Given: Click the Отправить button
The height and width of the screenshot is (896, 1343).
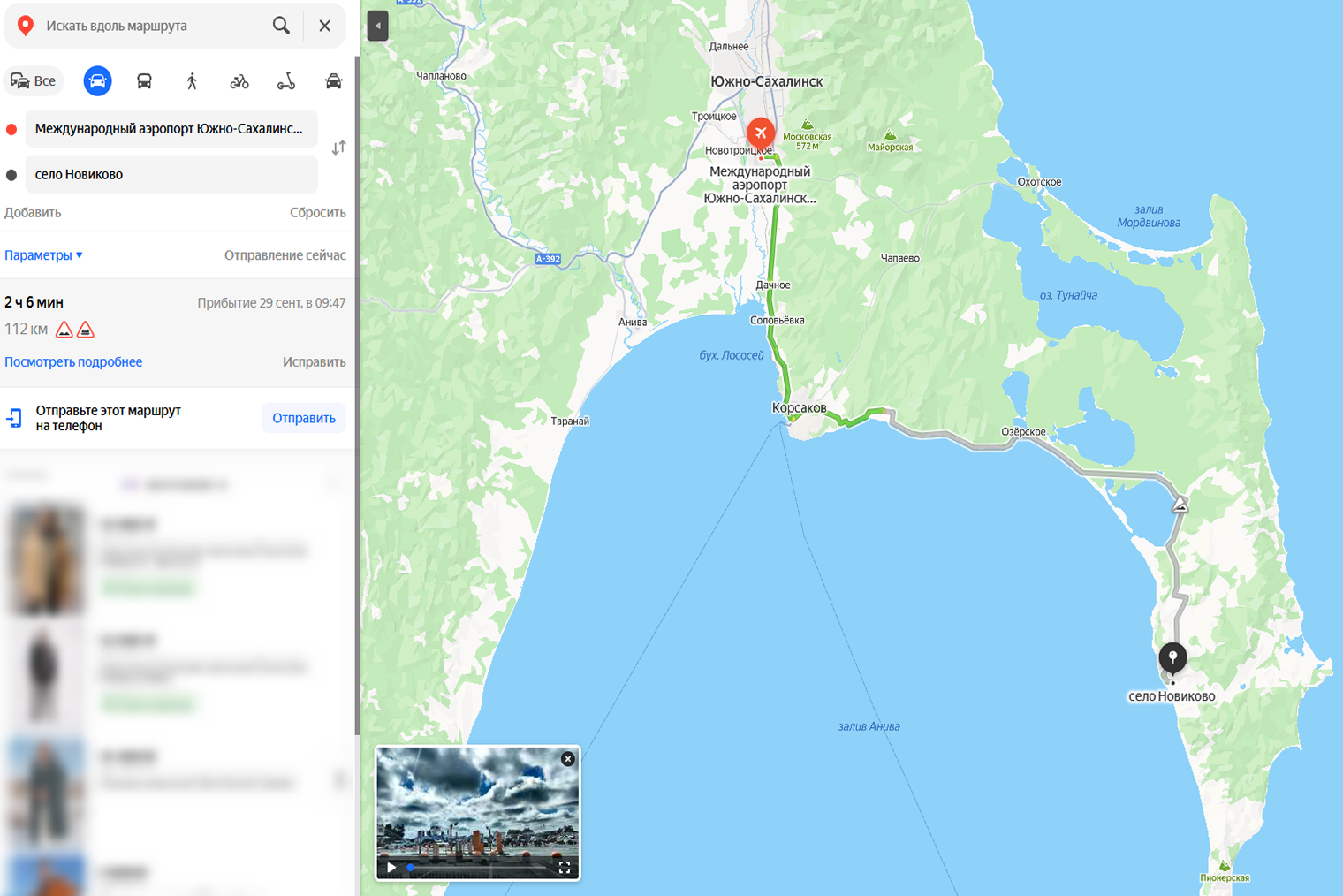Looking at the screenshot, I should (303, 418).
